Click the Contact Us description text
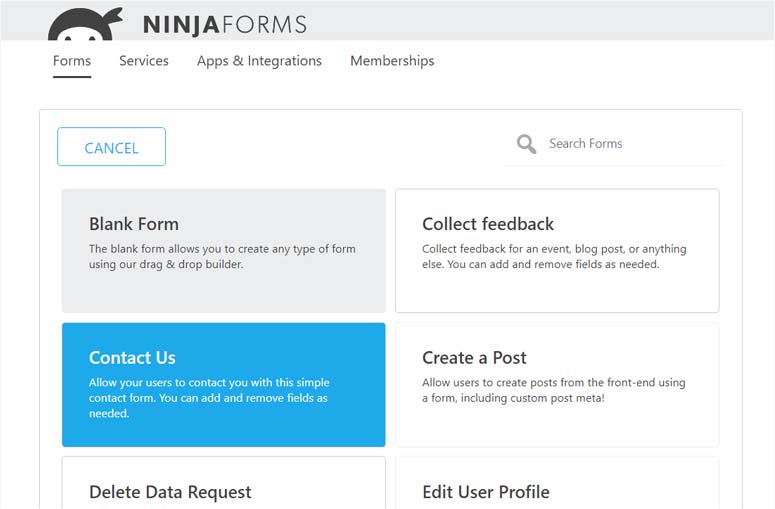The height and width of the screenshot is (509, 775). pyautogui.click(x=209, y=398)
